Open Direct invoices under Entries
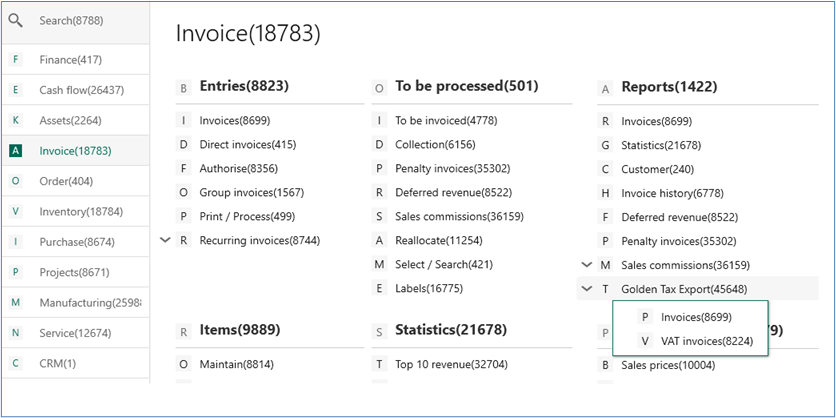 (x=248, y=144)
